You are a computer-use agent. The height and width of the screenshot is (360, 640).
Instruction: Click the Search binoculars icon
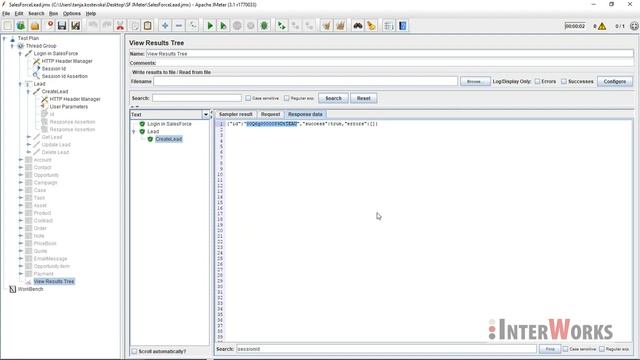[358, 26]
